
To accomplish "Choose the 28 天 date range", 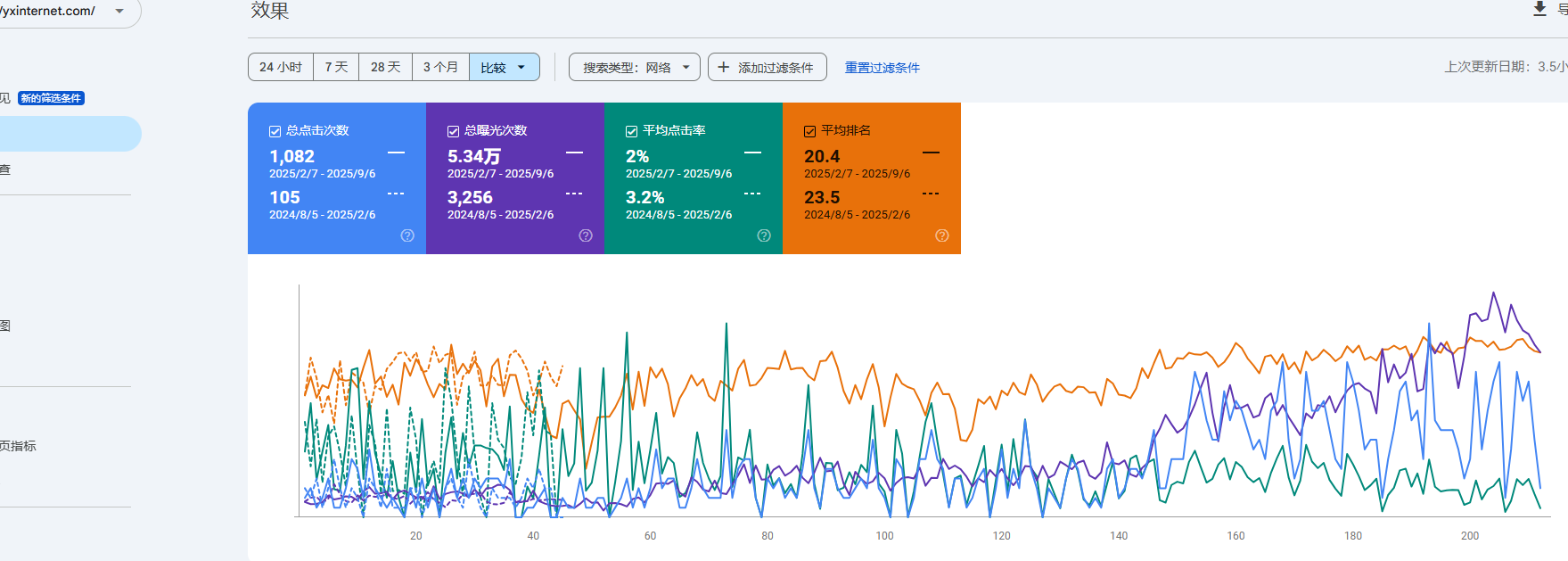I will [385, 67].
